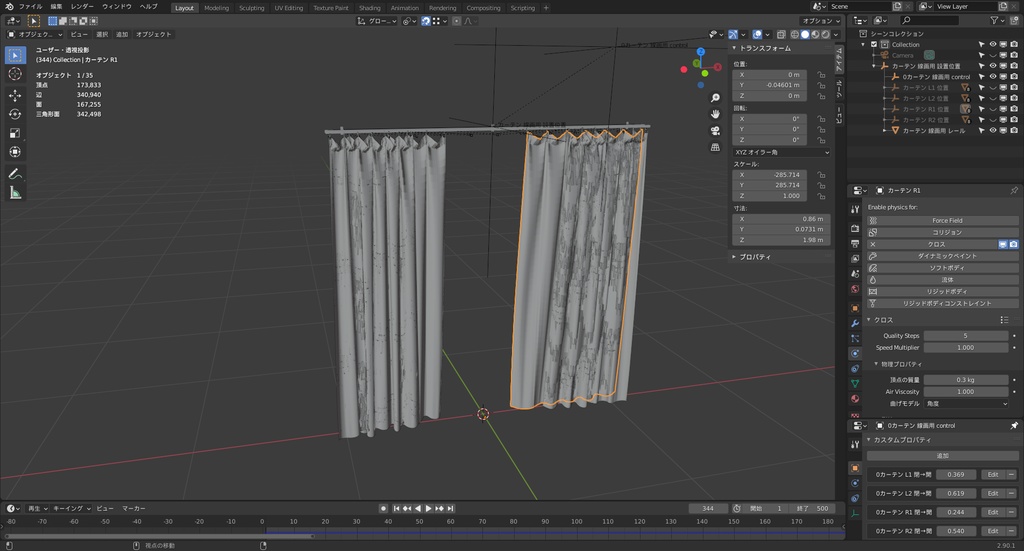This screenshot has width=1024, height=551.
Task: Select the Rotate tool
Action: point(15,114)
